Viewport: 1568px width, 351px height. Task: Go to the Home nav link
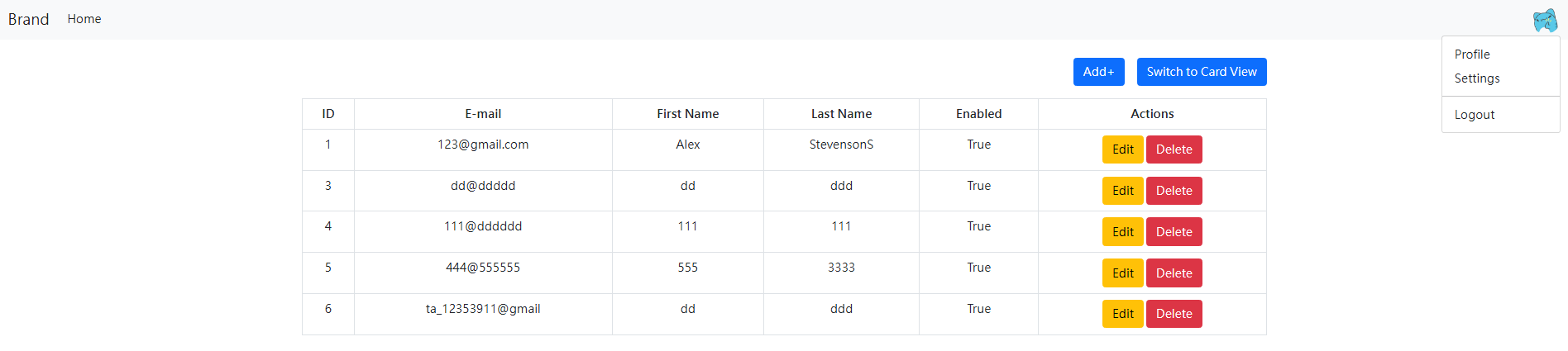[84, 19]
